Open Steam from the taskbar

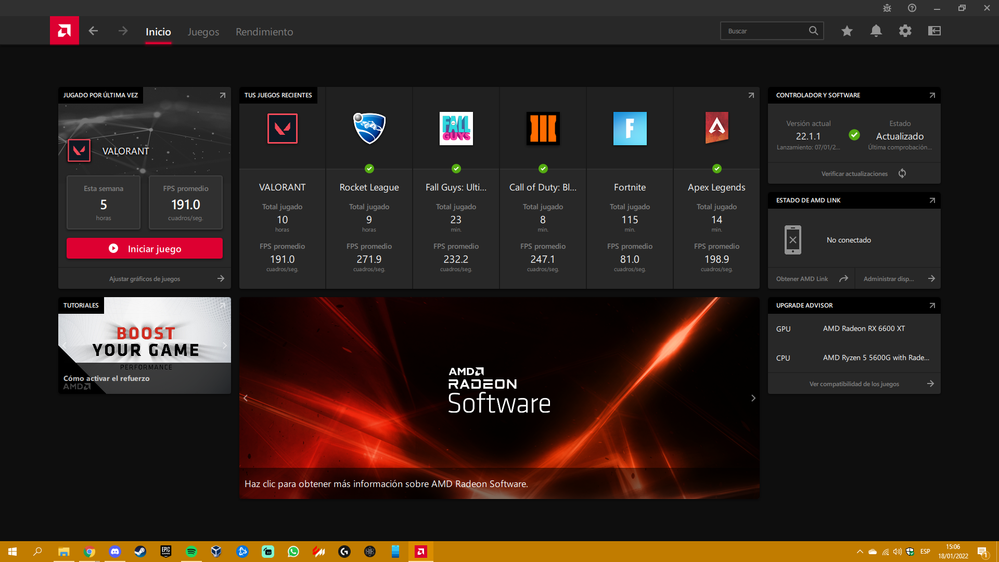tap(140, 552)
